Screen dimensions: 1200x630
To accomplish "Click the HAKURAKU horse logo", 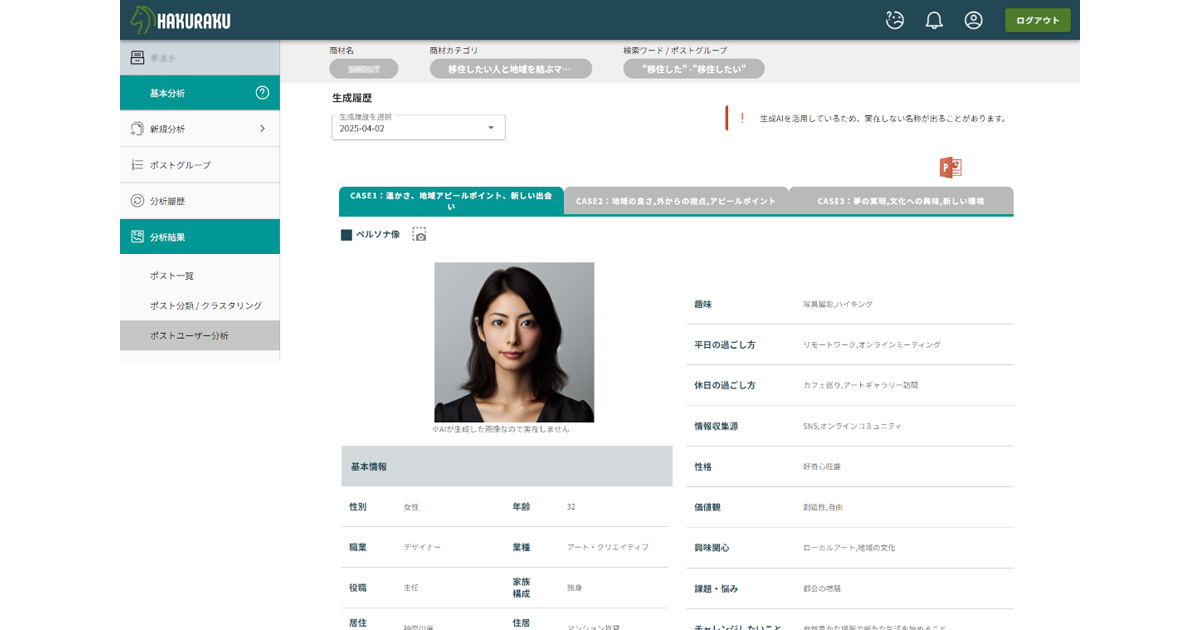I will 180,20.
